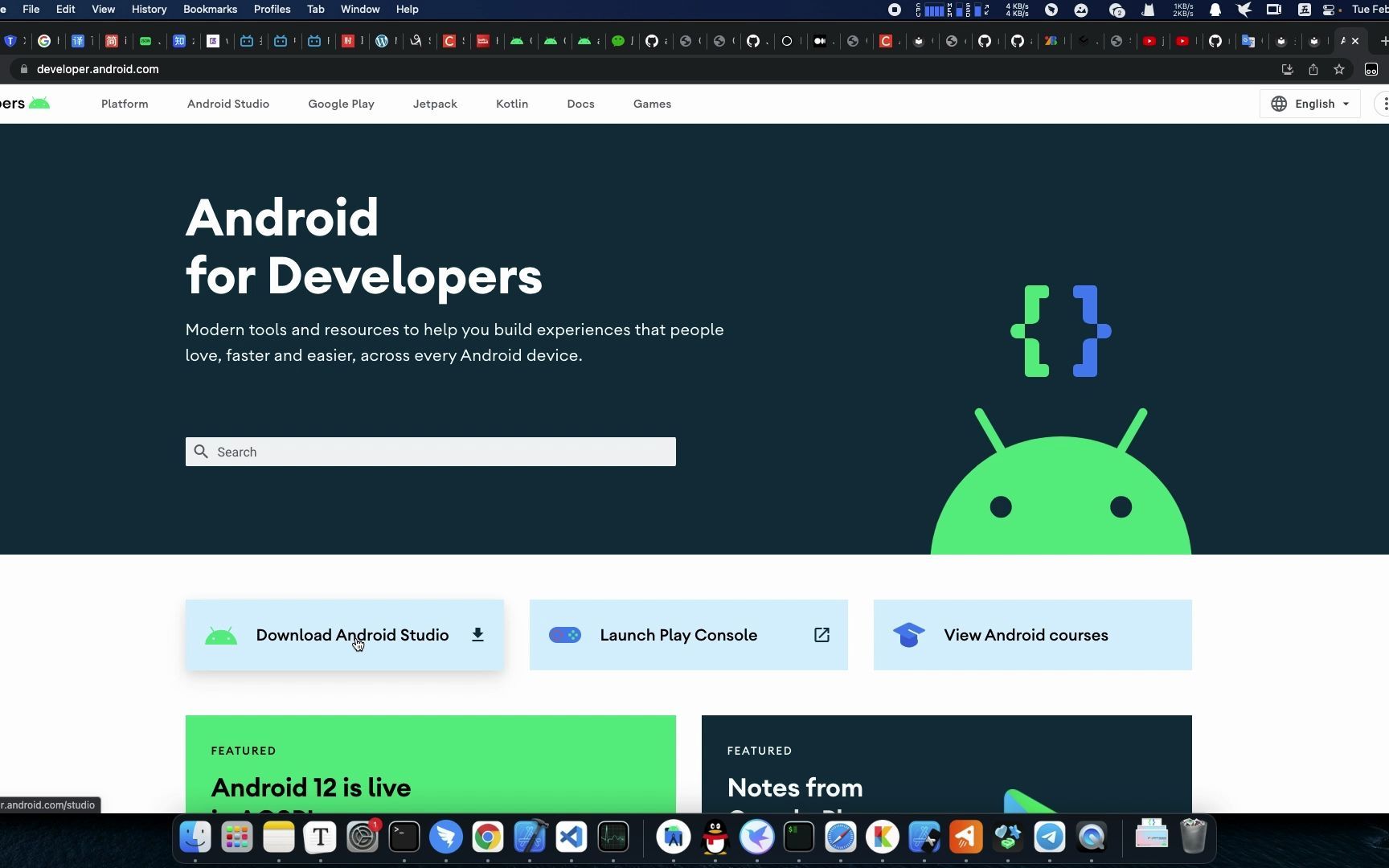
Task: Click the game controller icon in Play Console card
Action: point(565,635)
